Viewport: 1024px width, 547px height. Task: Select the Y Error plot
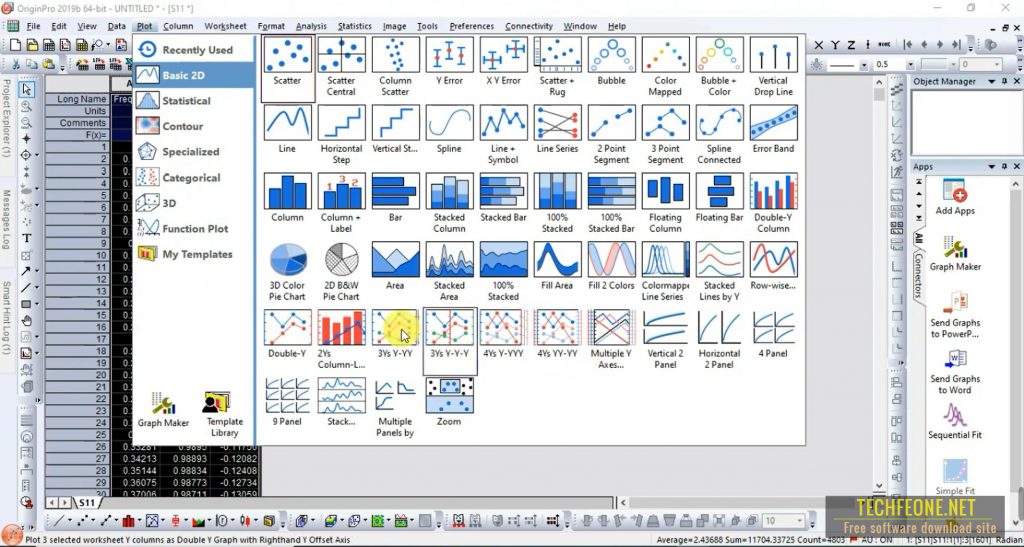449,63
